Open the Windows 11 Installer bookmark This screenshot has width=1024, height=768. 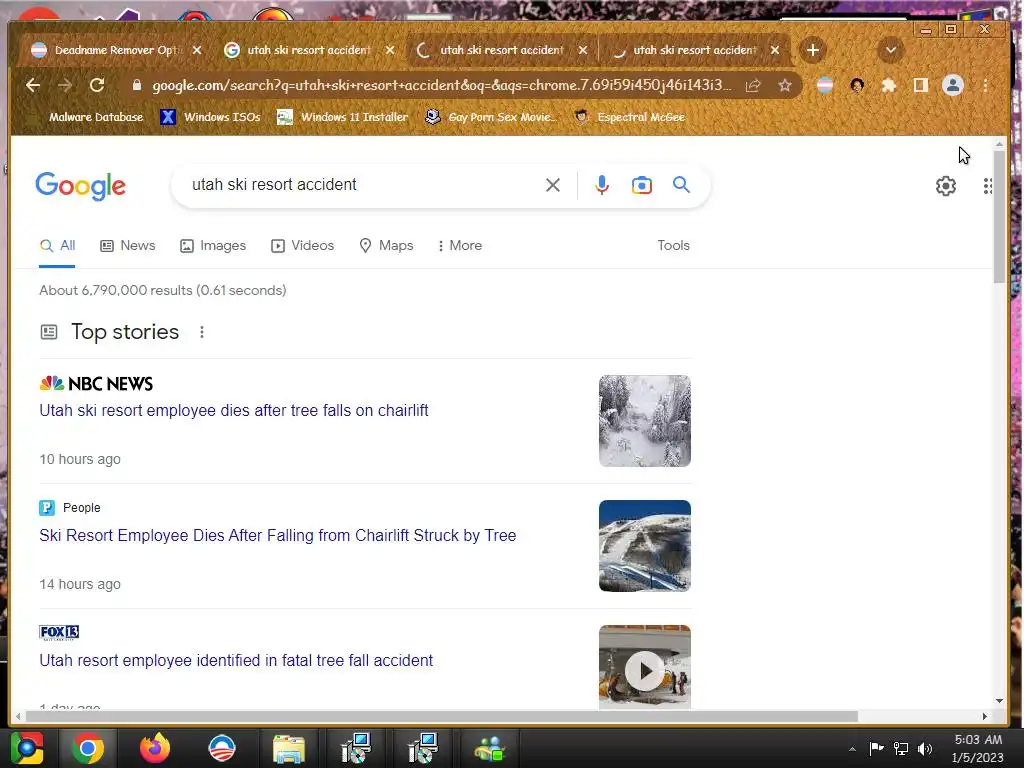(x=343, y=118)
